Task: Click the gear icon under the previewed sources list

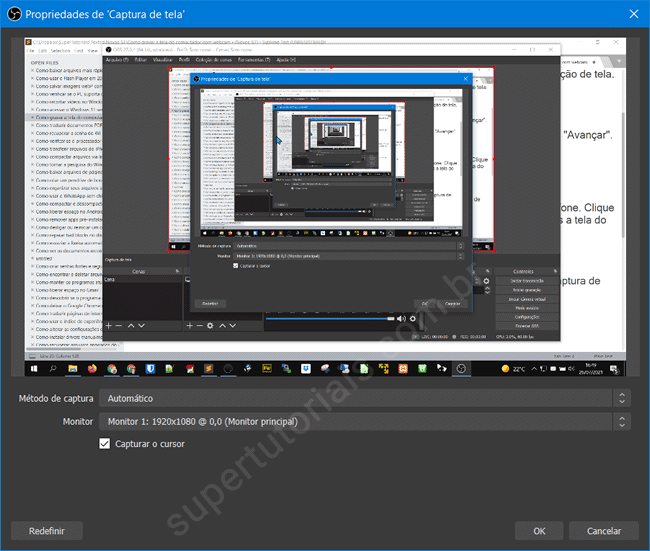Action: tap(209, 326)
